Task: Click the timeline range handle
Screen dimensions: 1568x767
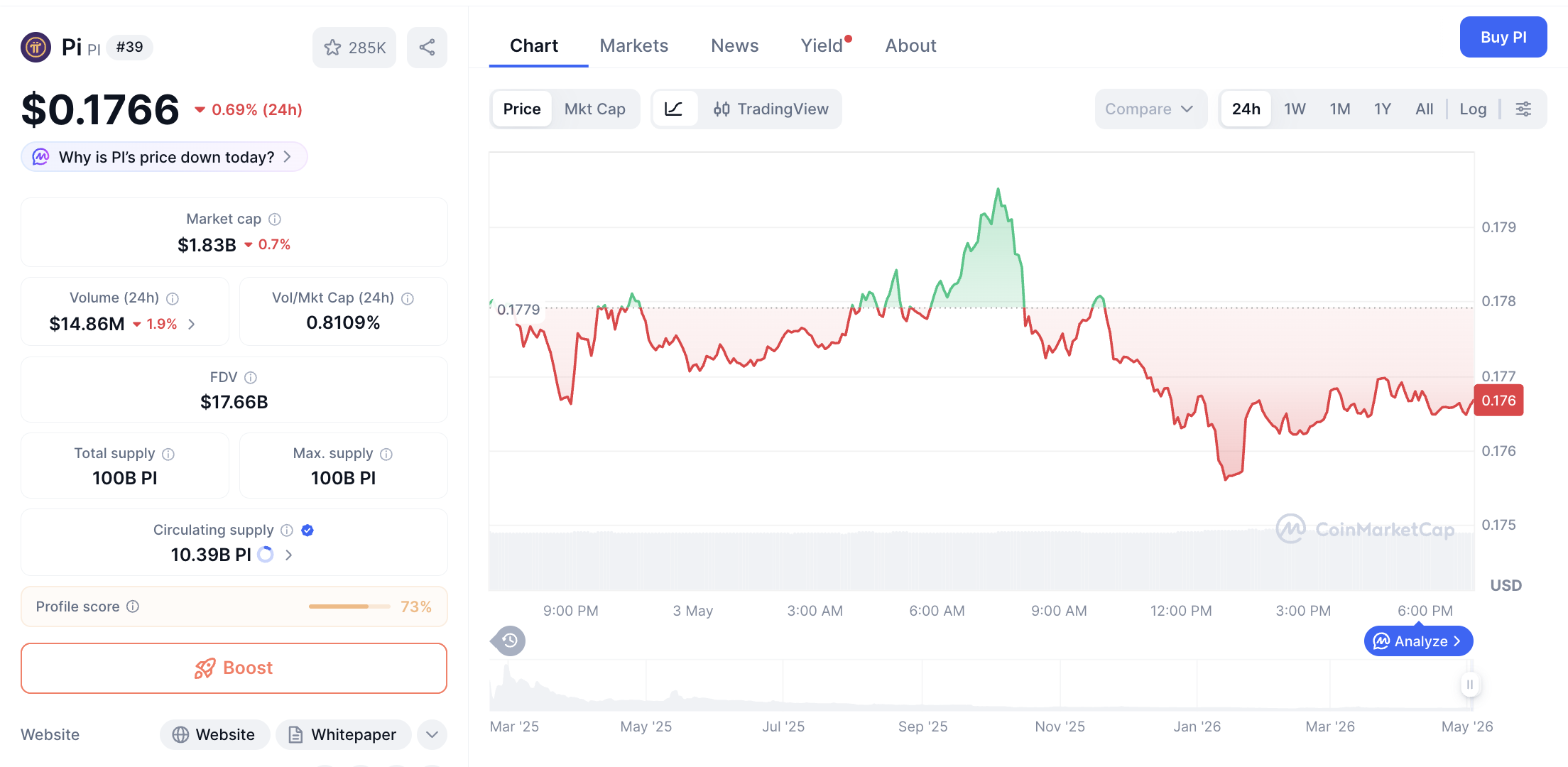Action: point(1469,685)
